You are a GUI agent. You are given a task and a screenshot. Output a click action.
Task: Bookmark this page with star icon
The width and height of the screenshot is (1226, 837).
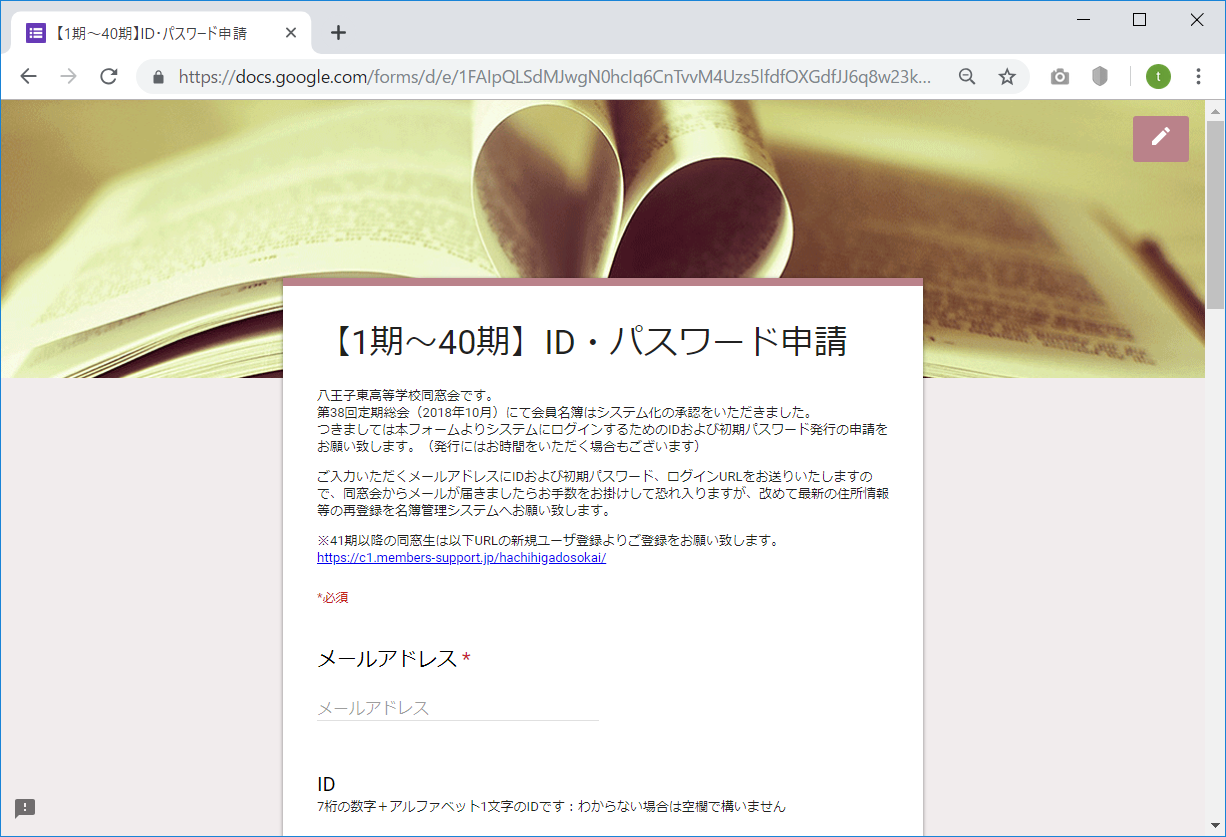pyautogui.click(x=1007, y=77)
